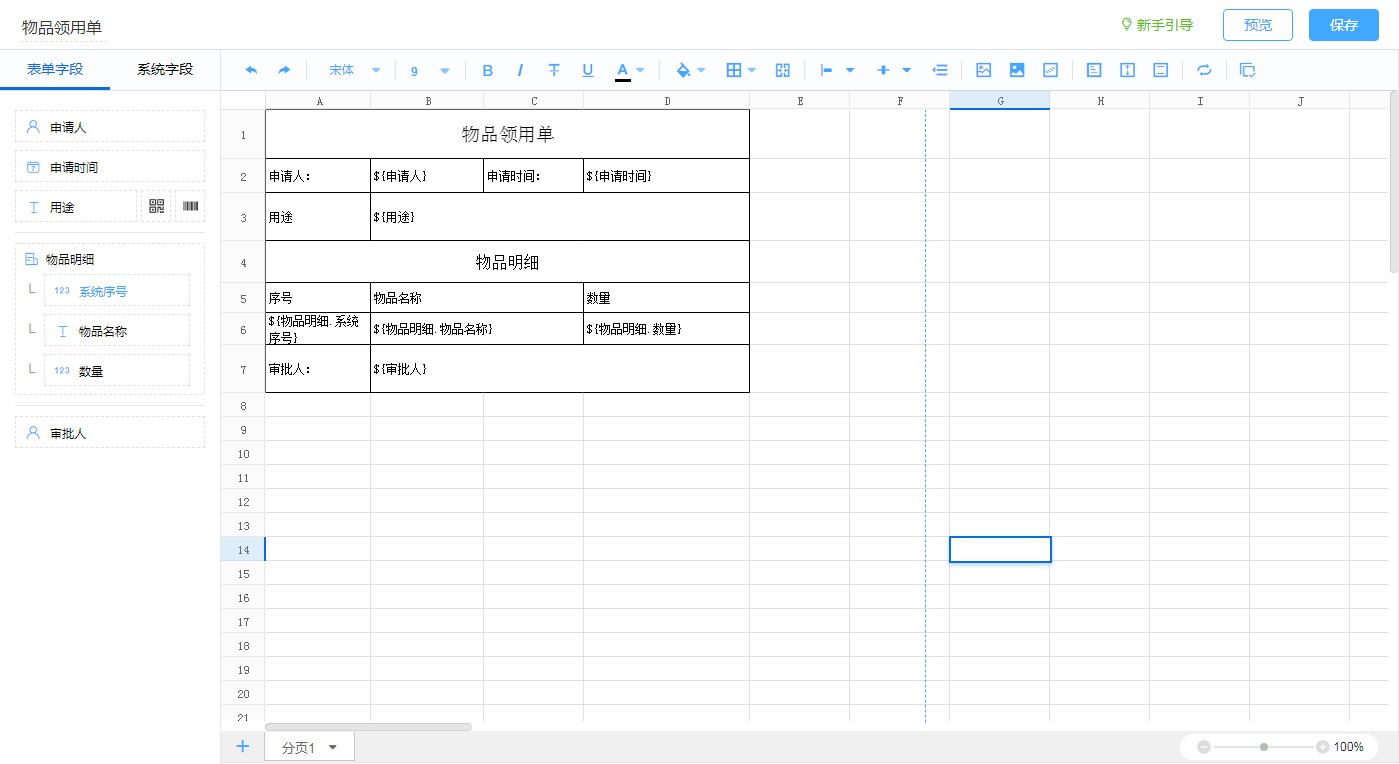1399x764 pixels.
Task: Click the undo arrow icon
Action: point(251,70)
